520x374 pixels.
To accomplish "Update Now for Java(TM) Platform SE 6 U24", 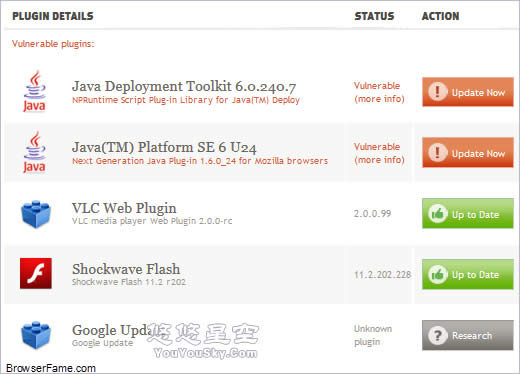I will 468,153.
